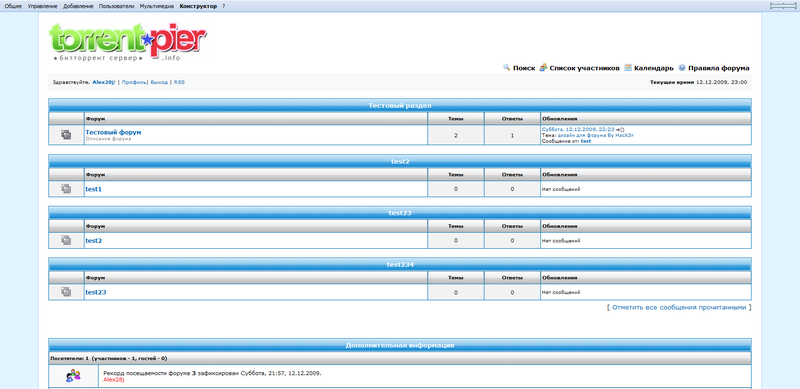This screenshot has width=800, height=389.
Task: Click the magnifier search icon
Action: 507,67
